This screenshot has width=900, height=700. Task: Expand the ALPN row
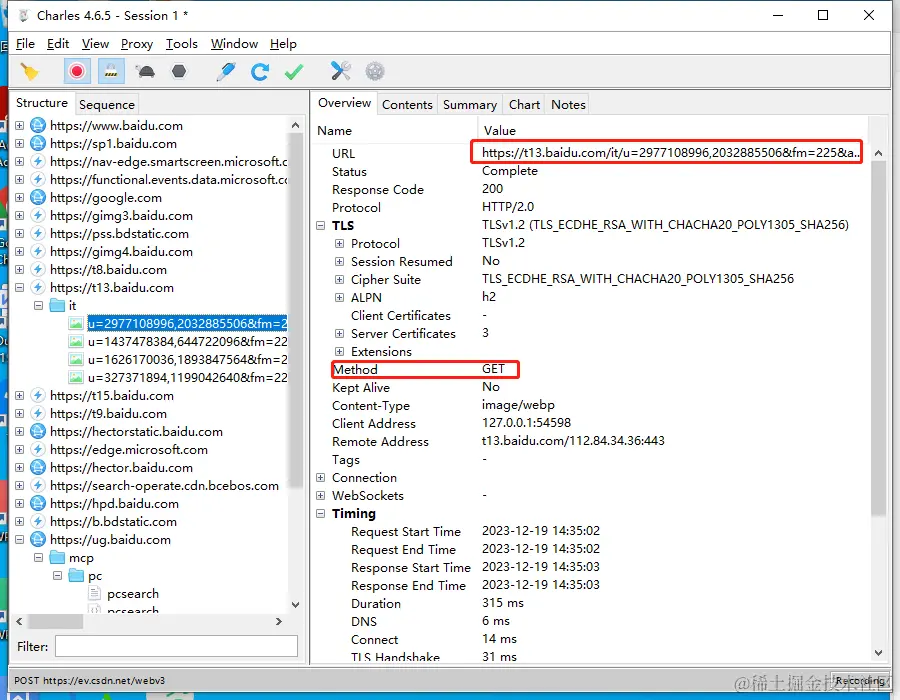point(339,297)
